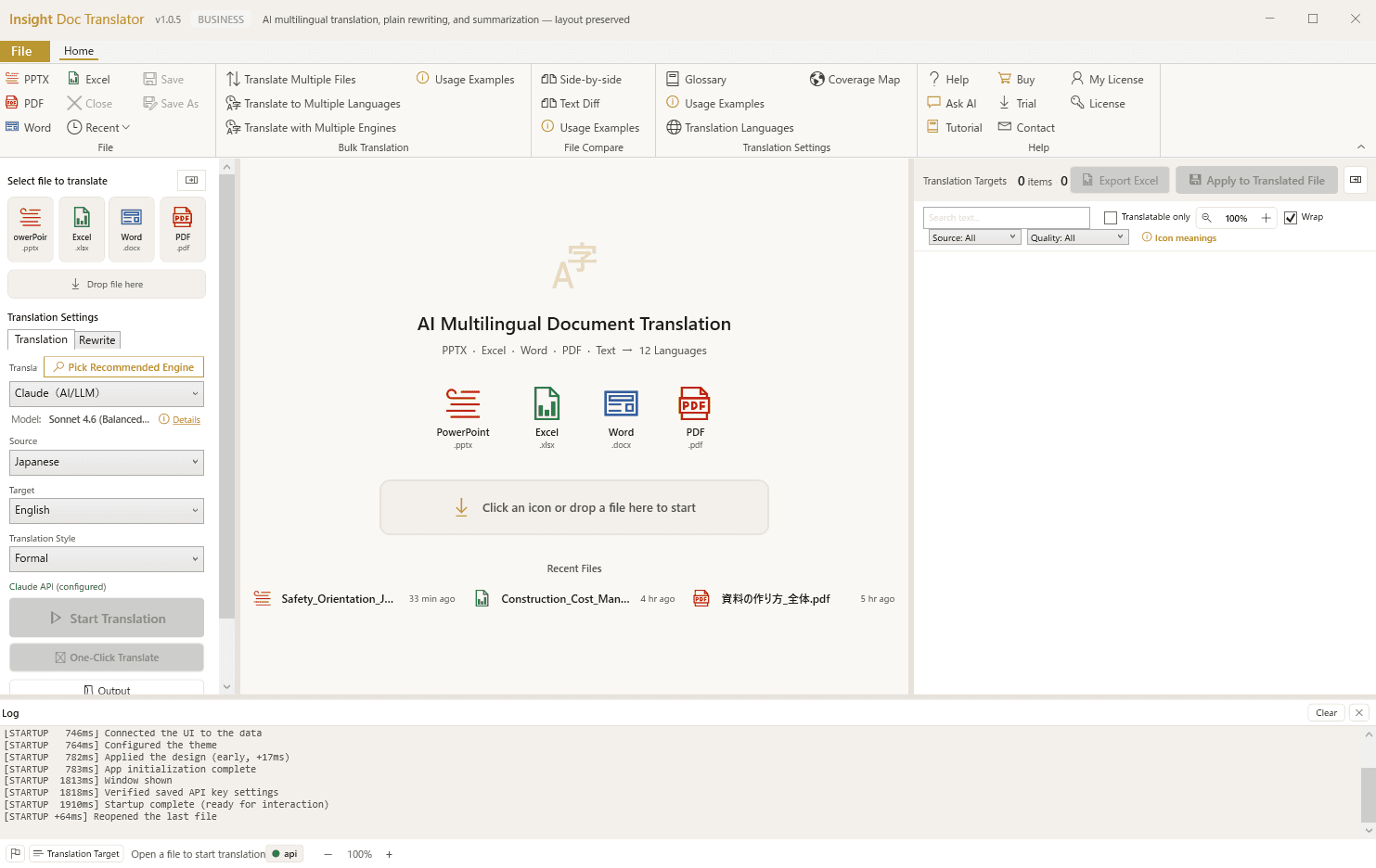Decrease status bar zoom with minus
Viewport: 1376px width, 868px height.
328,854
